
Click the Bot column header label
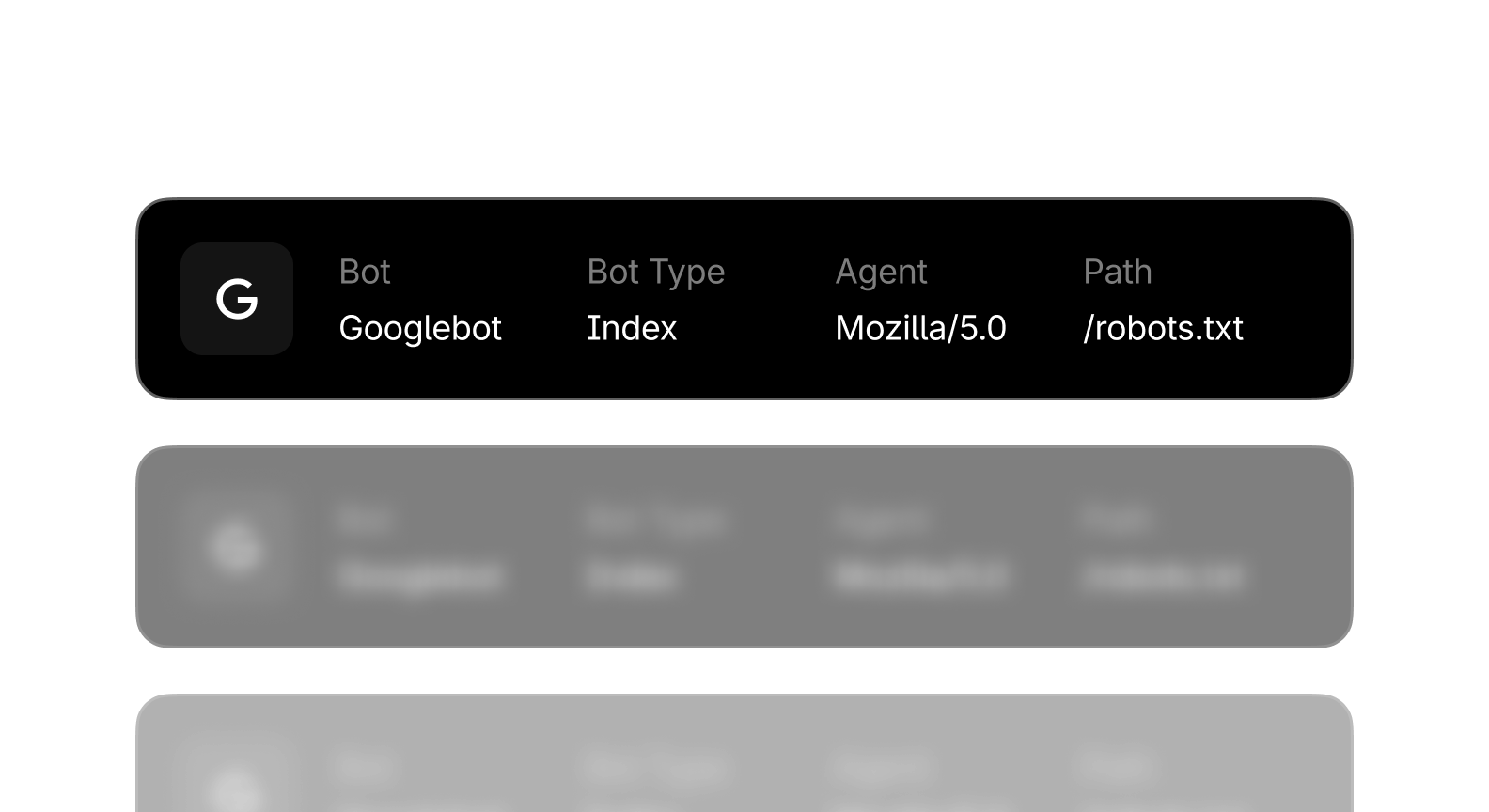(365, 272)
